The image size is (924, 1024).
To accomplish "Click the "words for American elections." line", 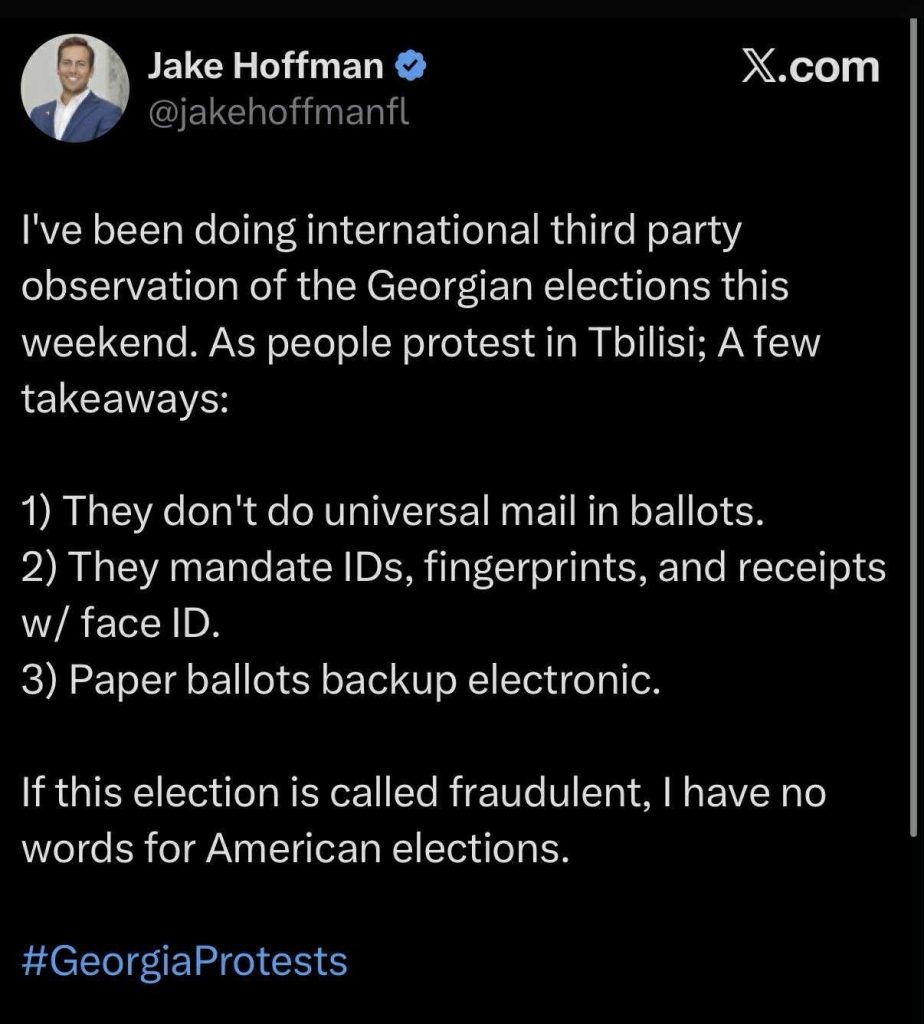I will click(x=294, y=851).
